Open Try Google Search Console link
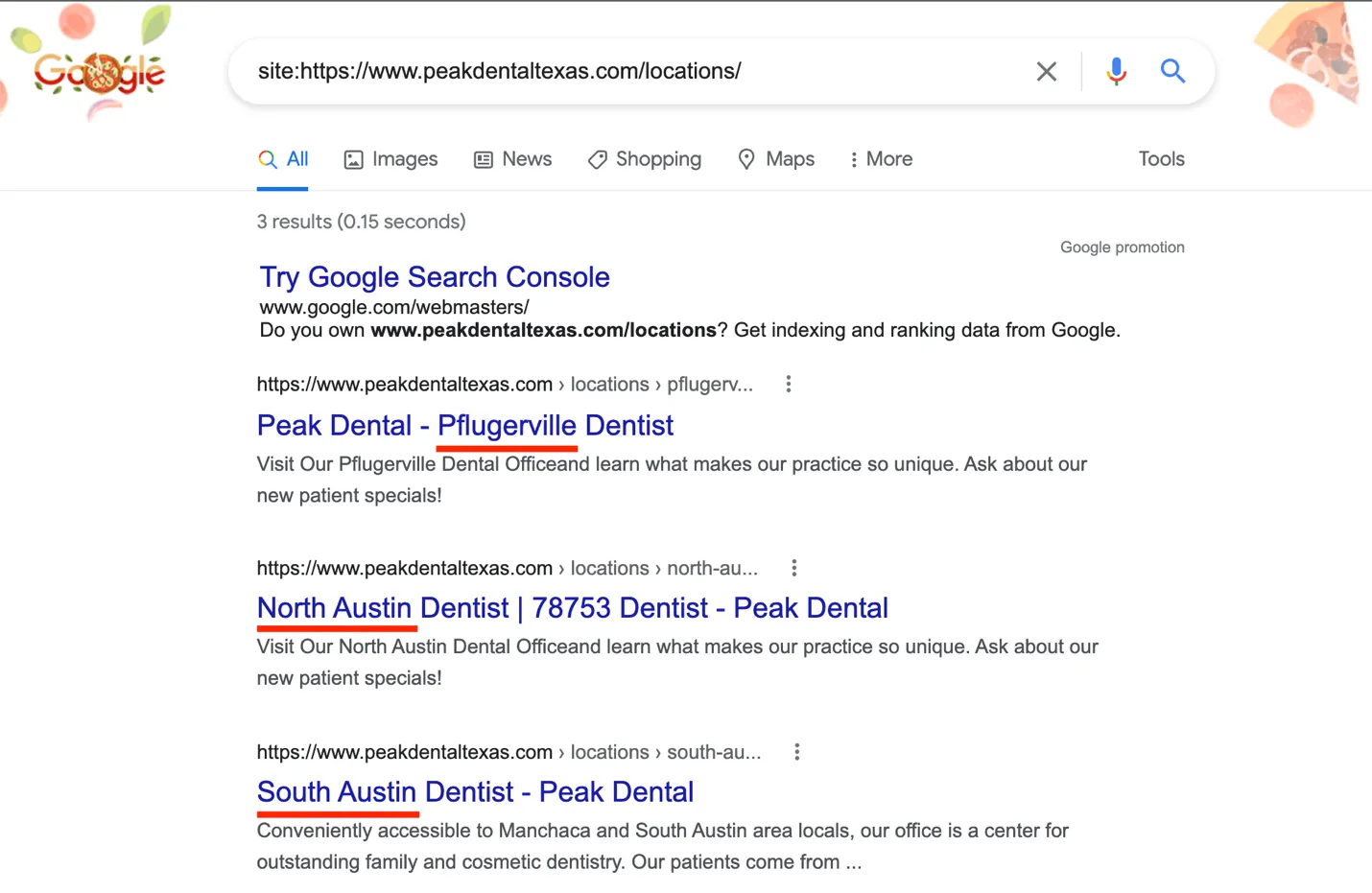The image size is (1372, 893). (x=435, y=277)
